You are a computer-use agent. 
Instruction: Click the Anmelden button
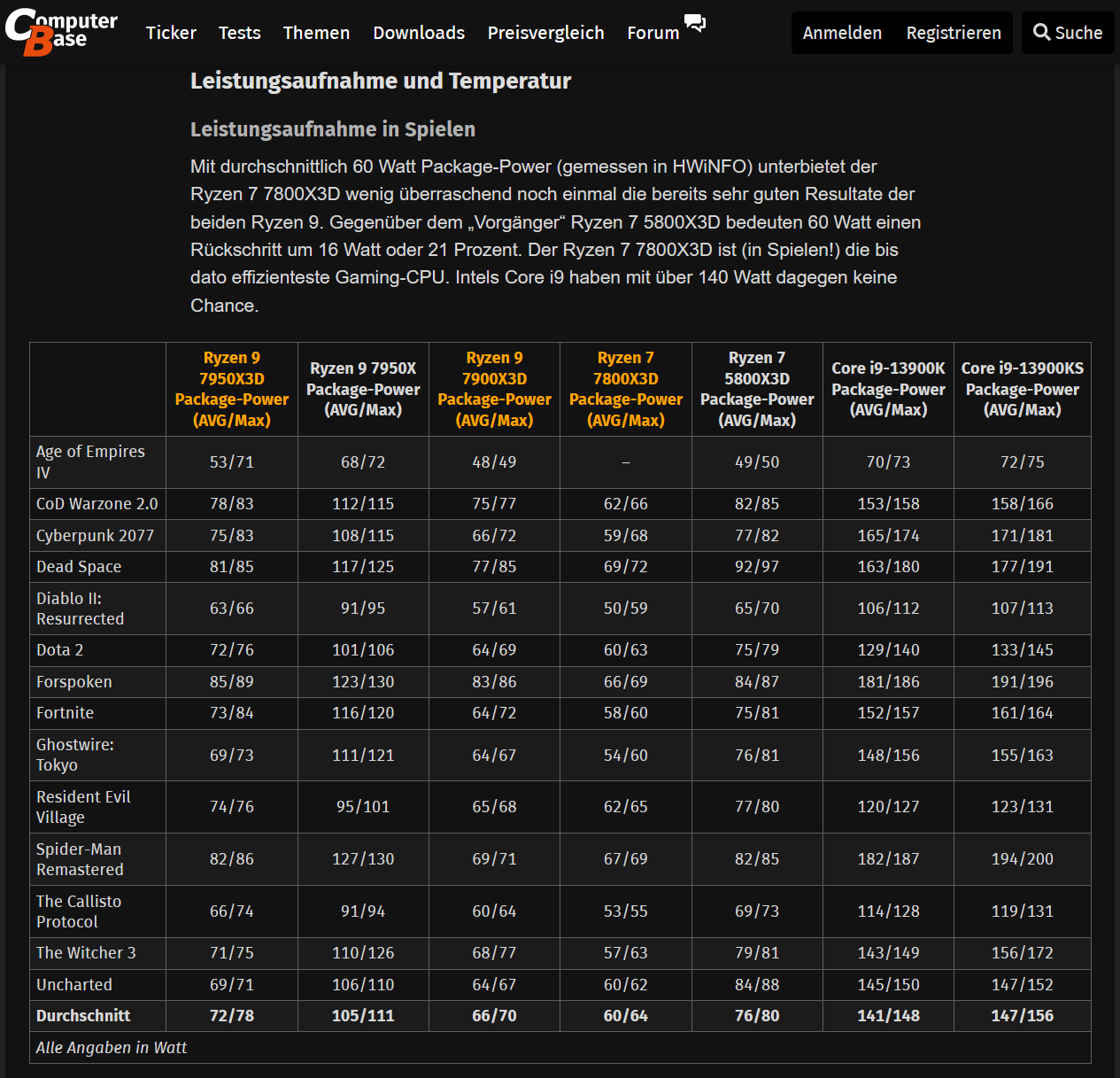tap(842, 33)
